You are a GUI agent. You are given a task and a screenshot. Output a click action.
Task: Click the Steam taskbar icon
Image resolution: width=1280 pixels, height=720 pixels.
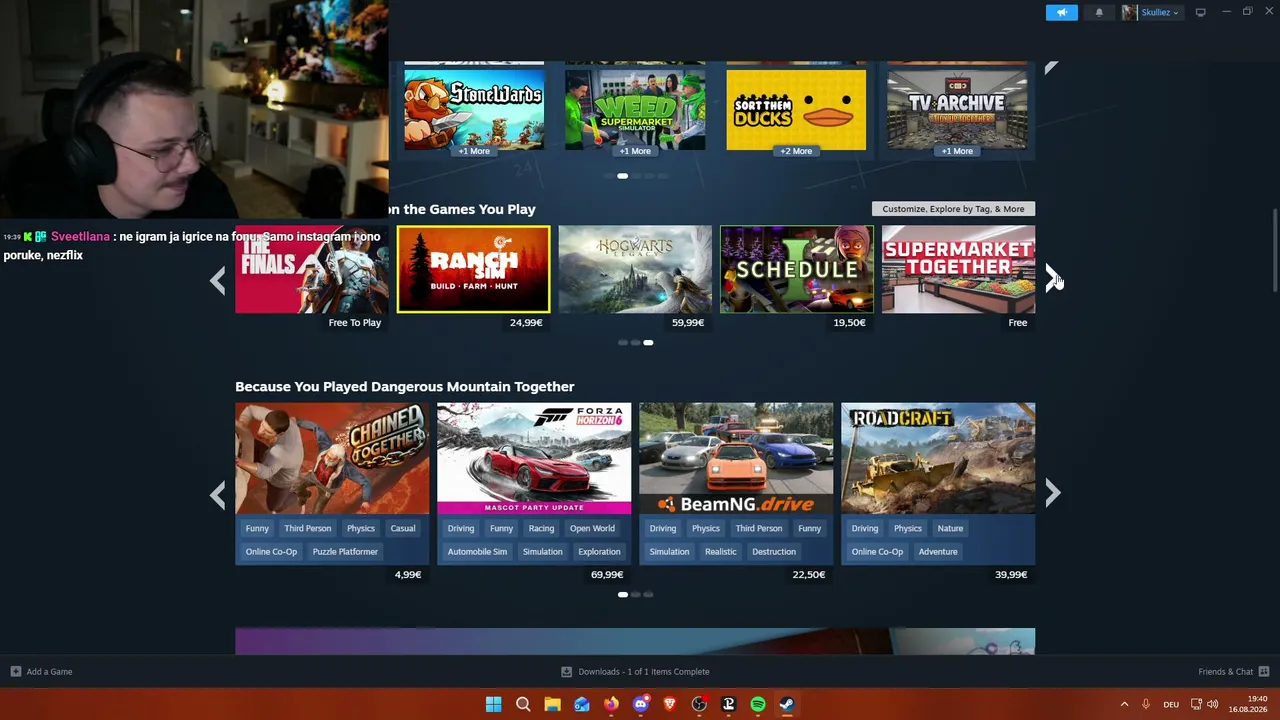787,704
